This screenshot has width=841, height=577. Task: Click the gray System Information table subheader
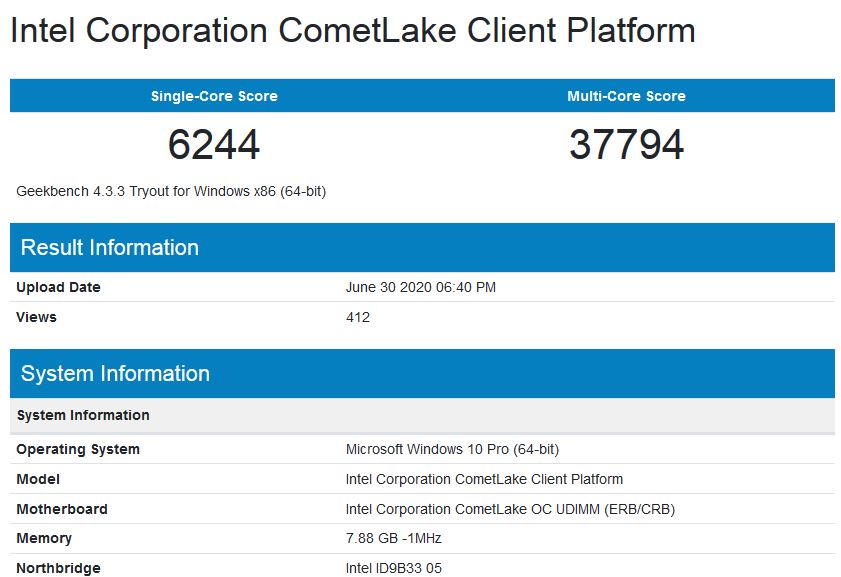[83, 415]
